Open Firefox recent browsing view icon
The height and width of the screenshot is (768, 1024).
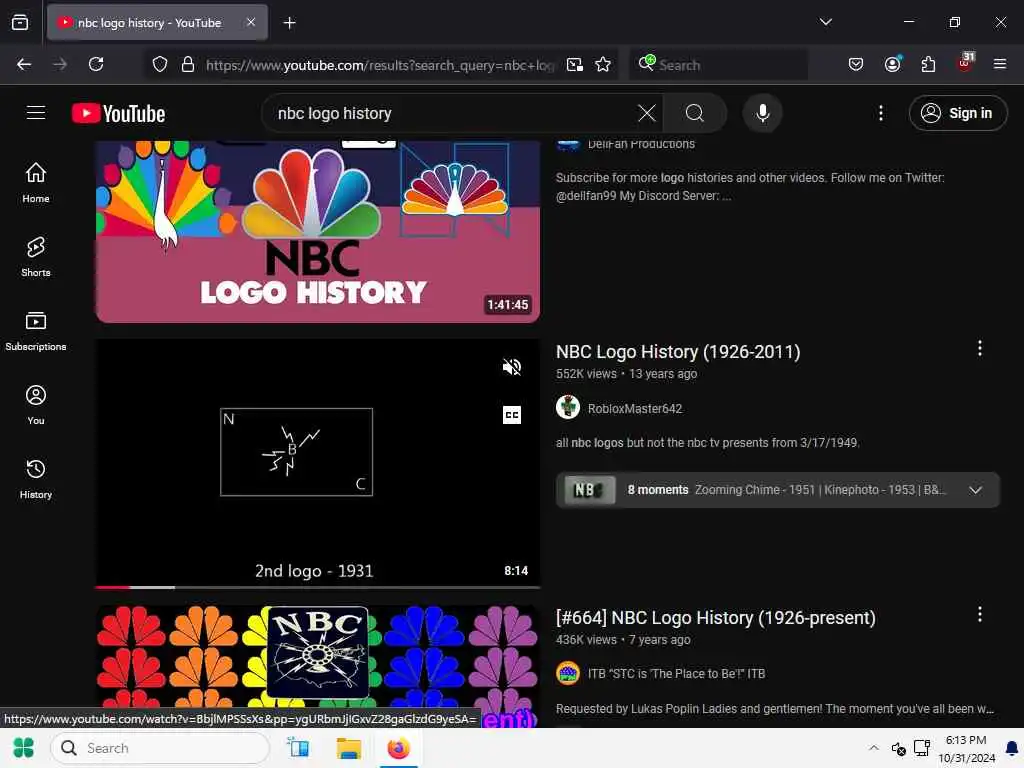click(x=20, y=23)
